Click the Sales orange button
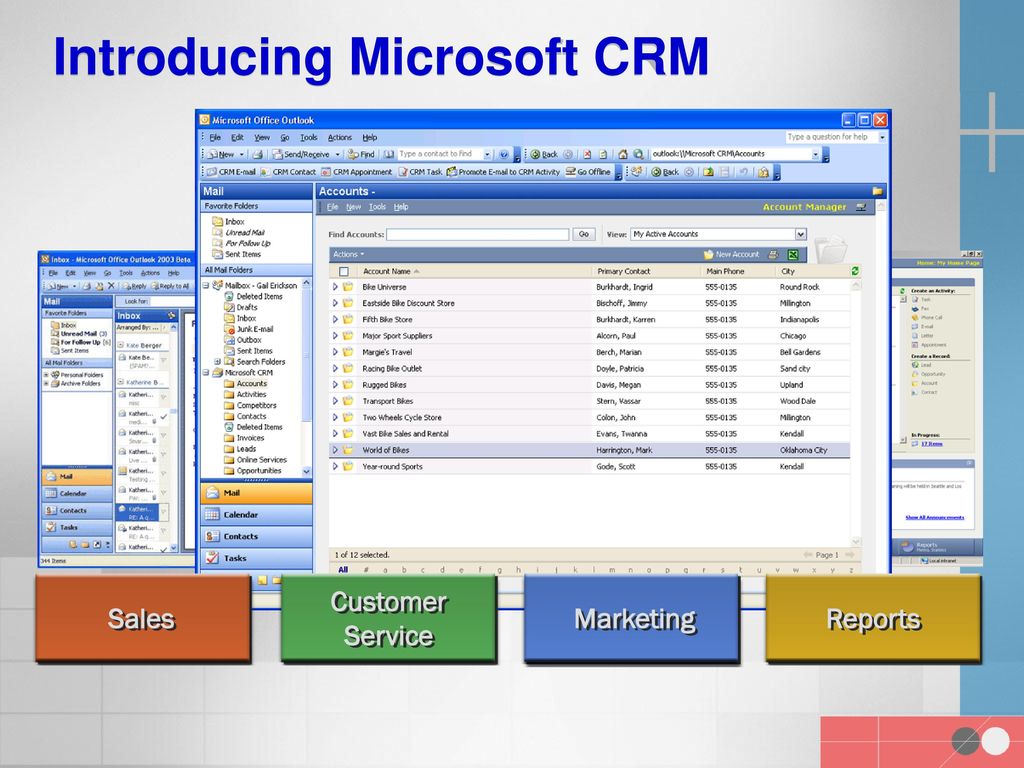The height and width of the screenshot is (768, 1024). (142, 618)
